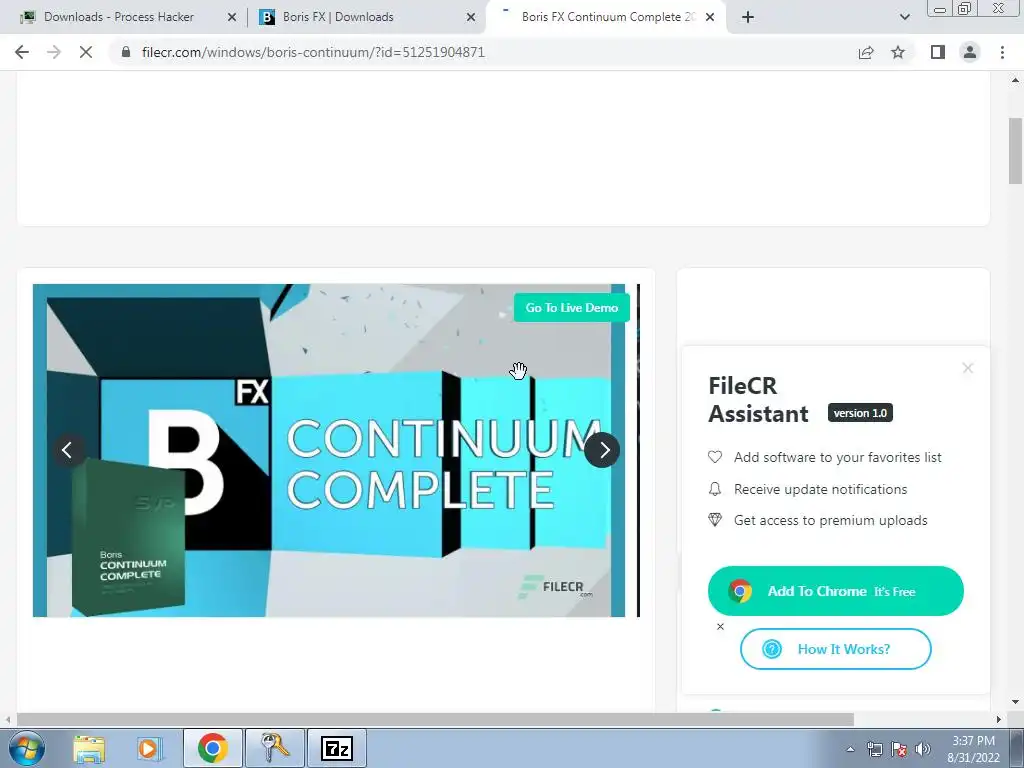
Task: Click 'Add software to your favorites list' text
Action: [x=837, y=457]
